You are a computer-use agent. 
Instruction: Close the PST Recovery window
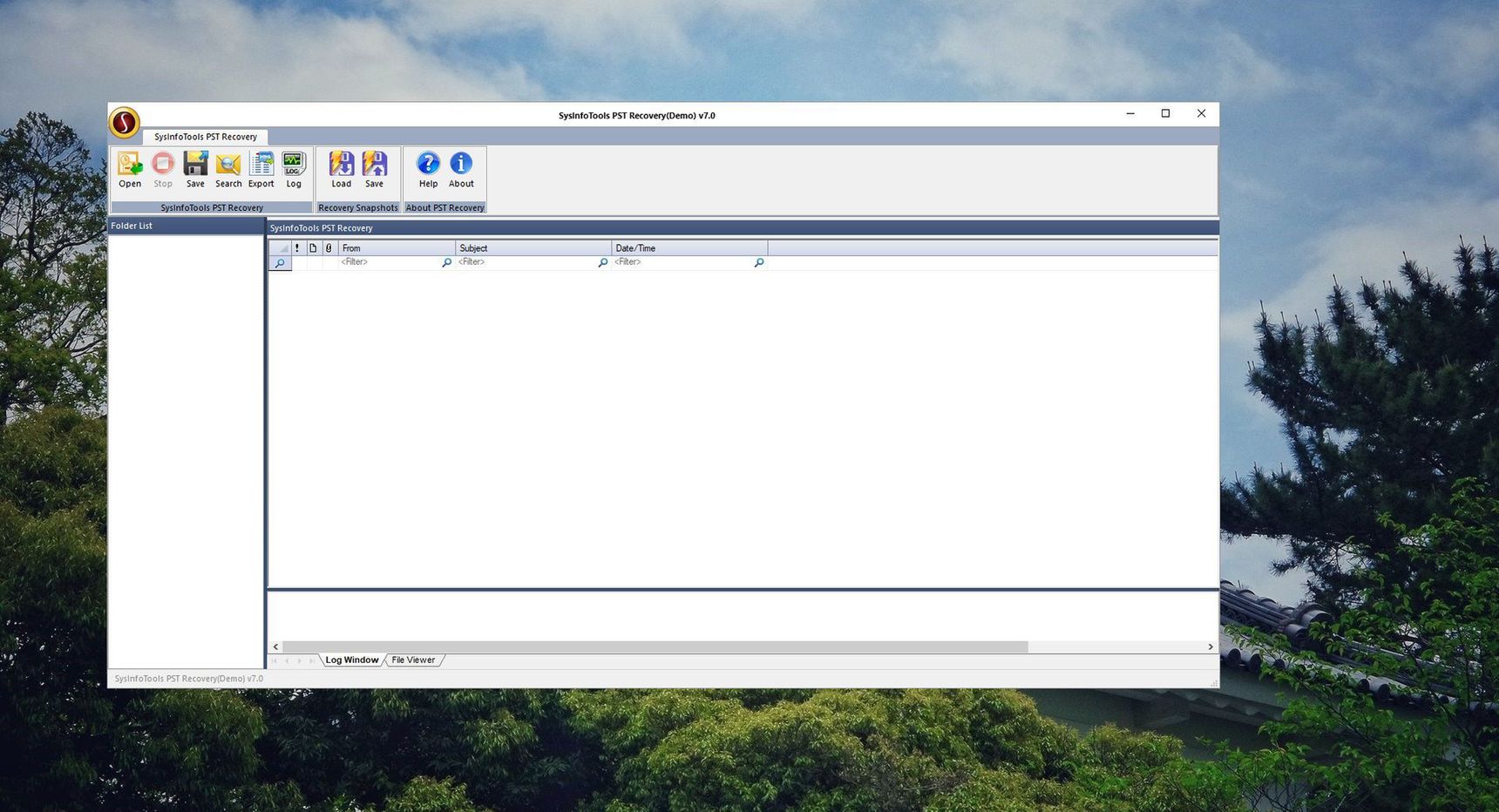click(1201, 114)
